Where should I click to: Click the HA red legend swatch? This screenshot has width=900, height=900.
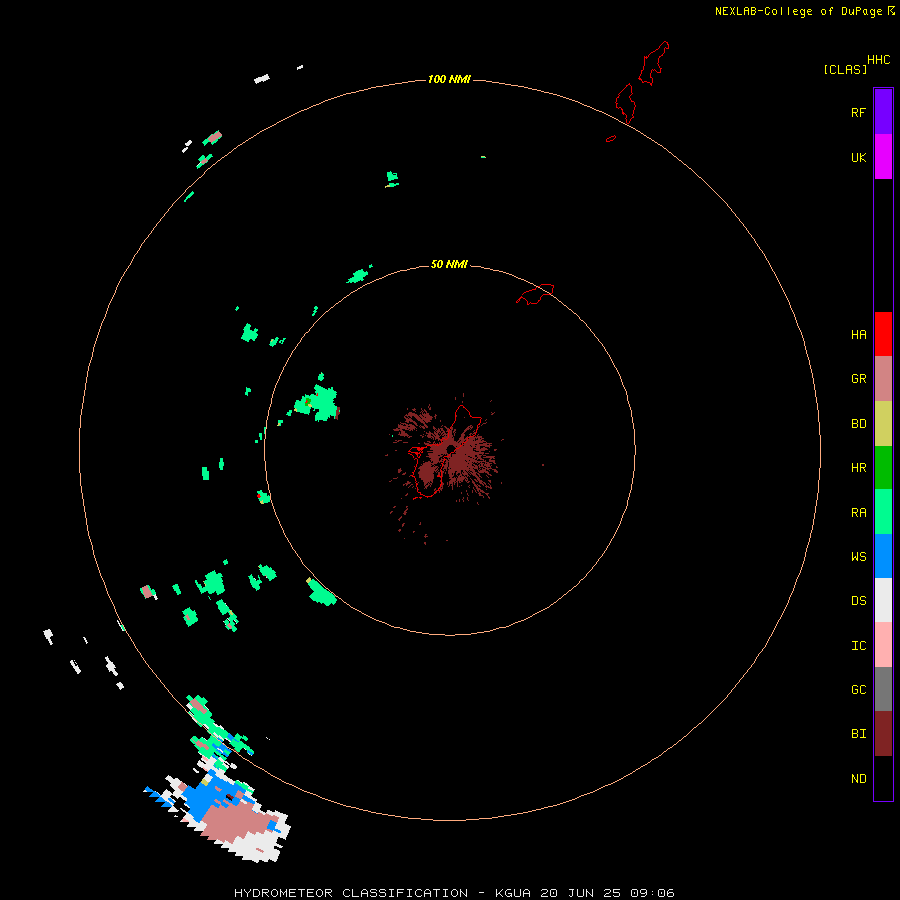click(x=883, y=334)
